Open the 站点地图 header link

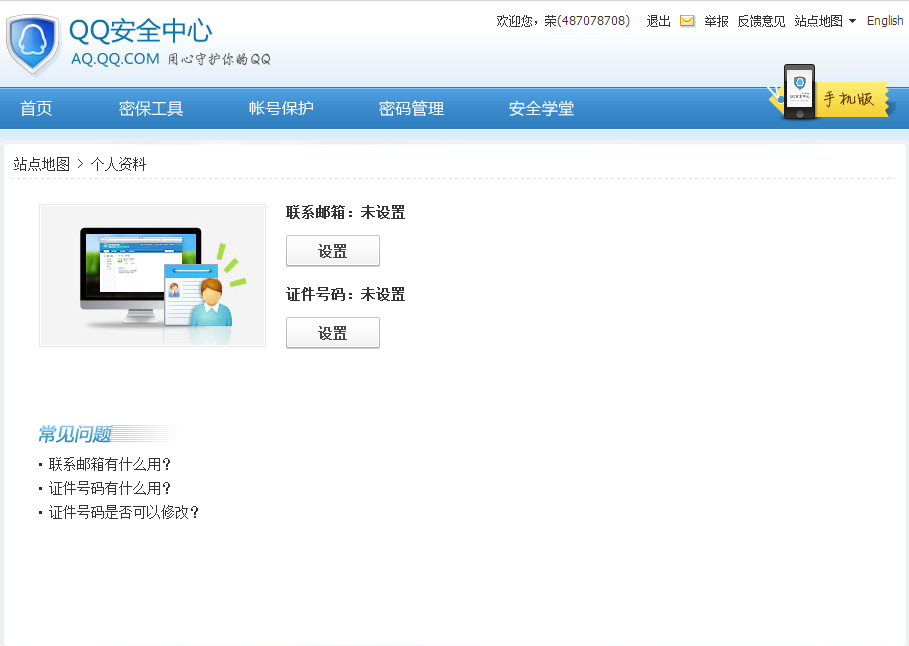(818, 21)
